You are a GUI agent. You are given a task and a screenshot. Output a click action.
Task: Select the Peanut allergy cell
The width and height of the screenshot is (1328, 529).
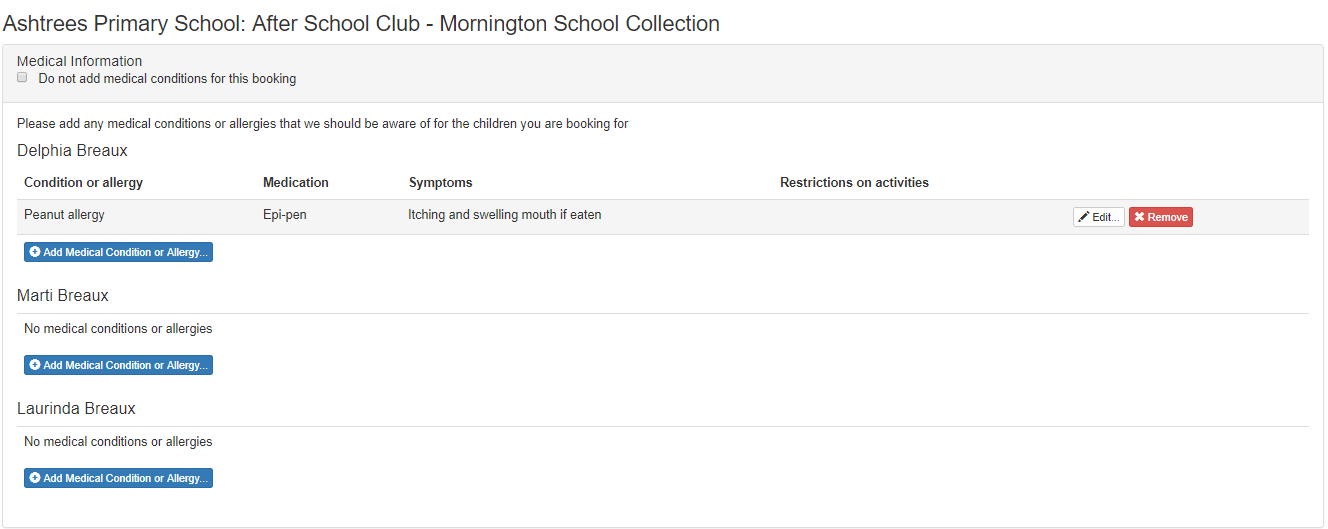64,215
